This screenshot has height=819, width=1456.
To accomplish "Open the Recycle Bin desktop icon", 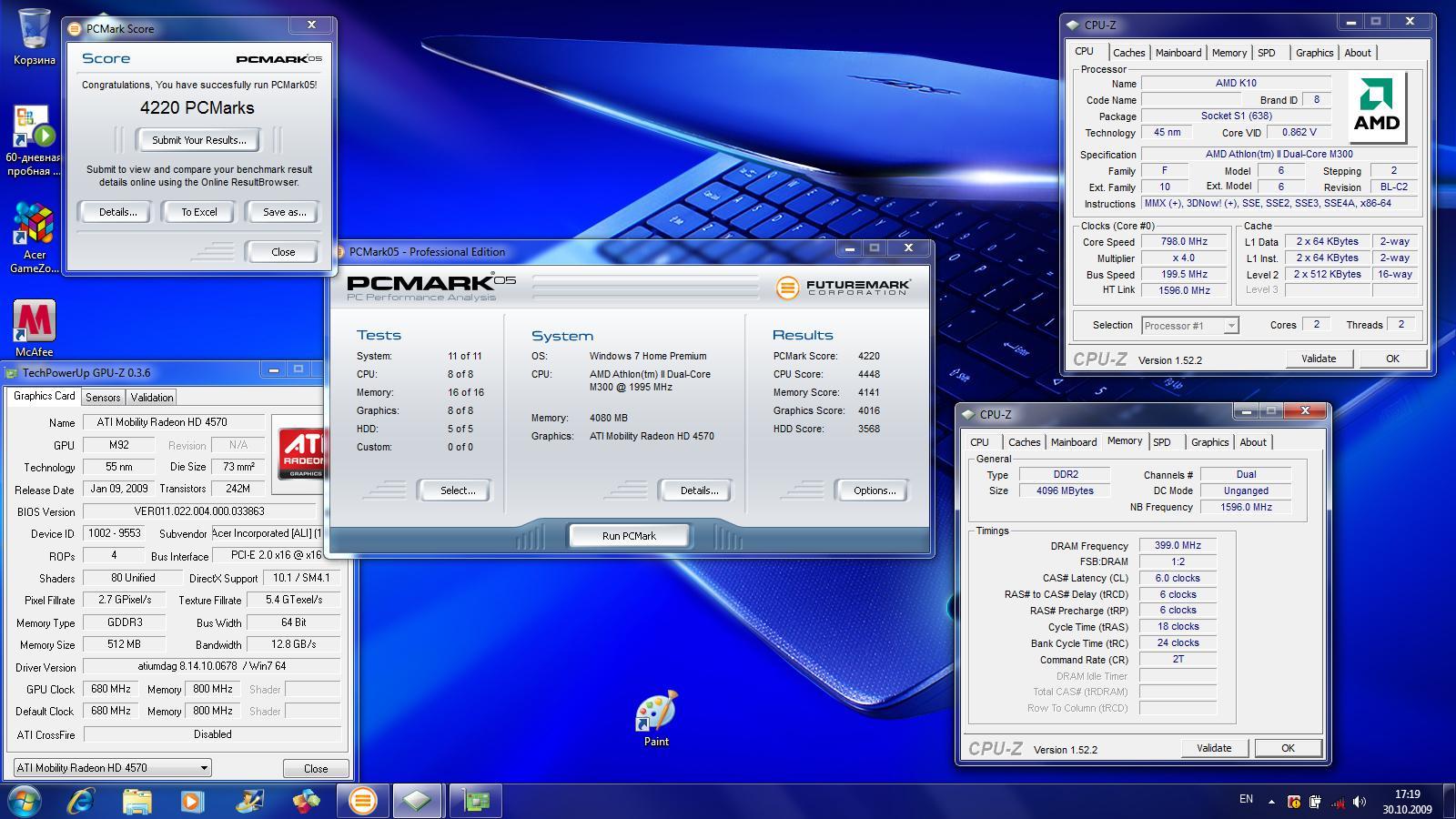I will (34, 36).
